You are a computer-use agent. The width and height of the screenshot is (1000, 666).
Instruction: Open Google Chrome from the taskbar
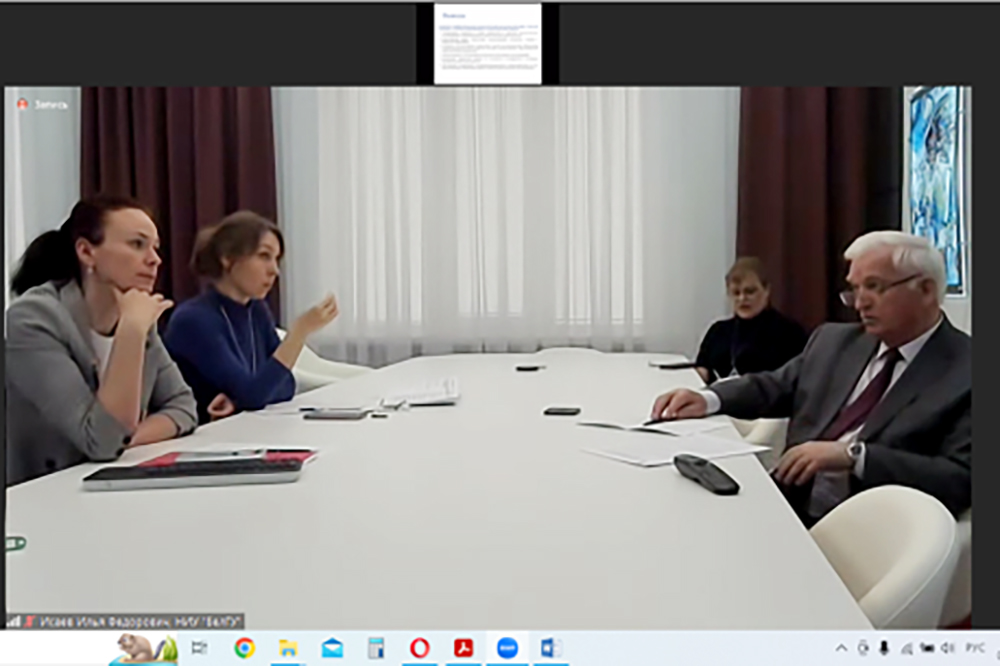244,648
